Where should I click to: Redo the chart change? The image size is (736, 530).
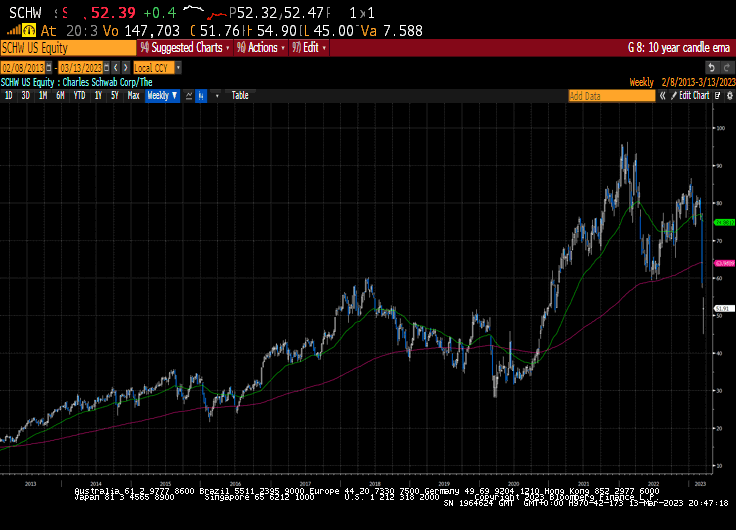pyautogui.click(x=727, y=68)
